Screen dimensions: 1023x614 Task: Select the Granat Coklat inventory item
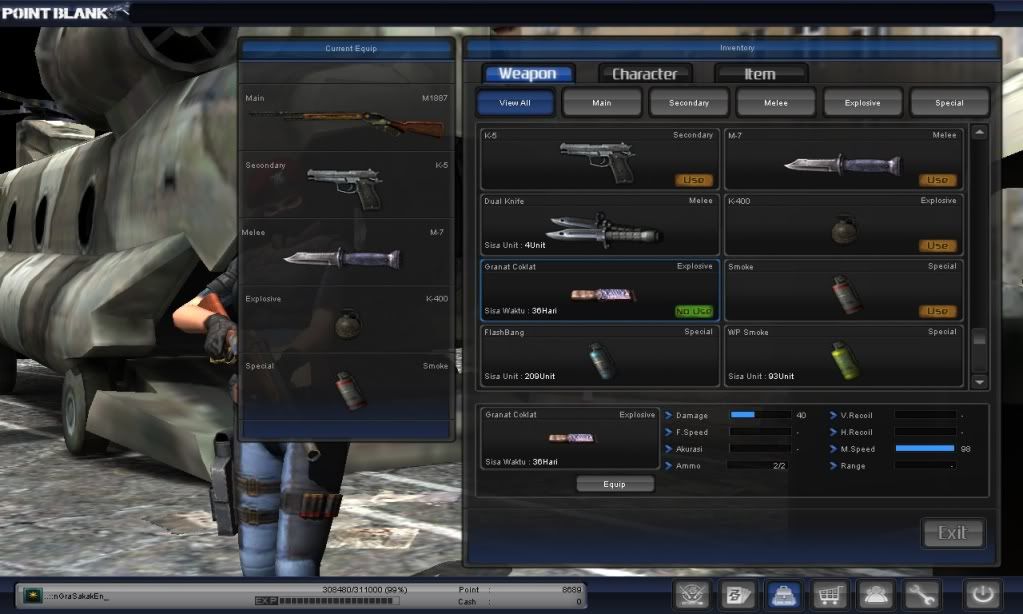pyautogui.click(x=600, y=290)
